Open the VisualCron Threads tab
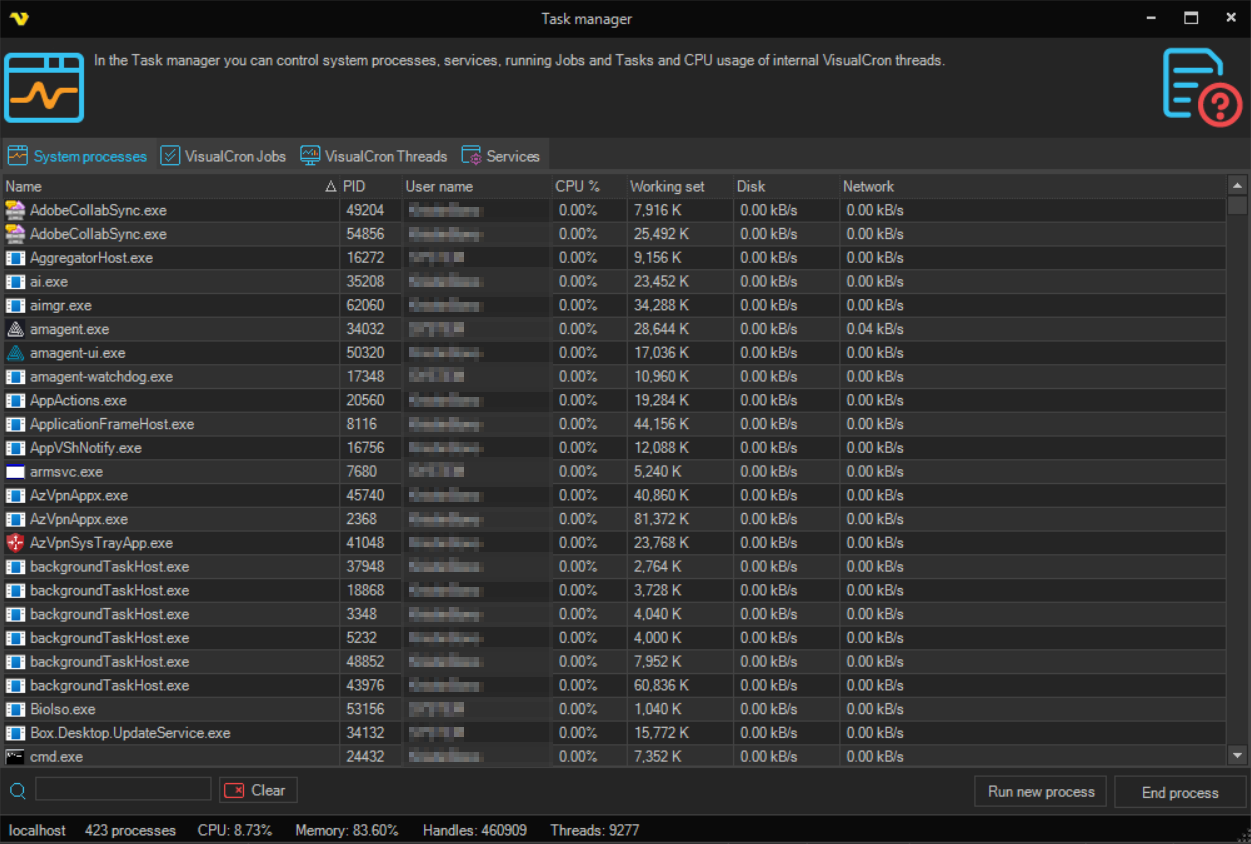The height and width of the screenshot is (844, 1251). [x=374, y=156]
